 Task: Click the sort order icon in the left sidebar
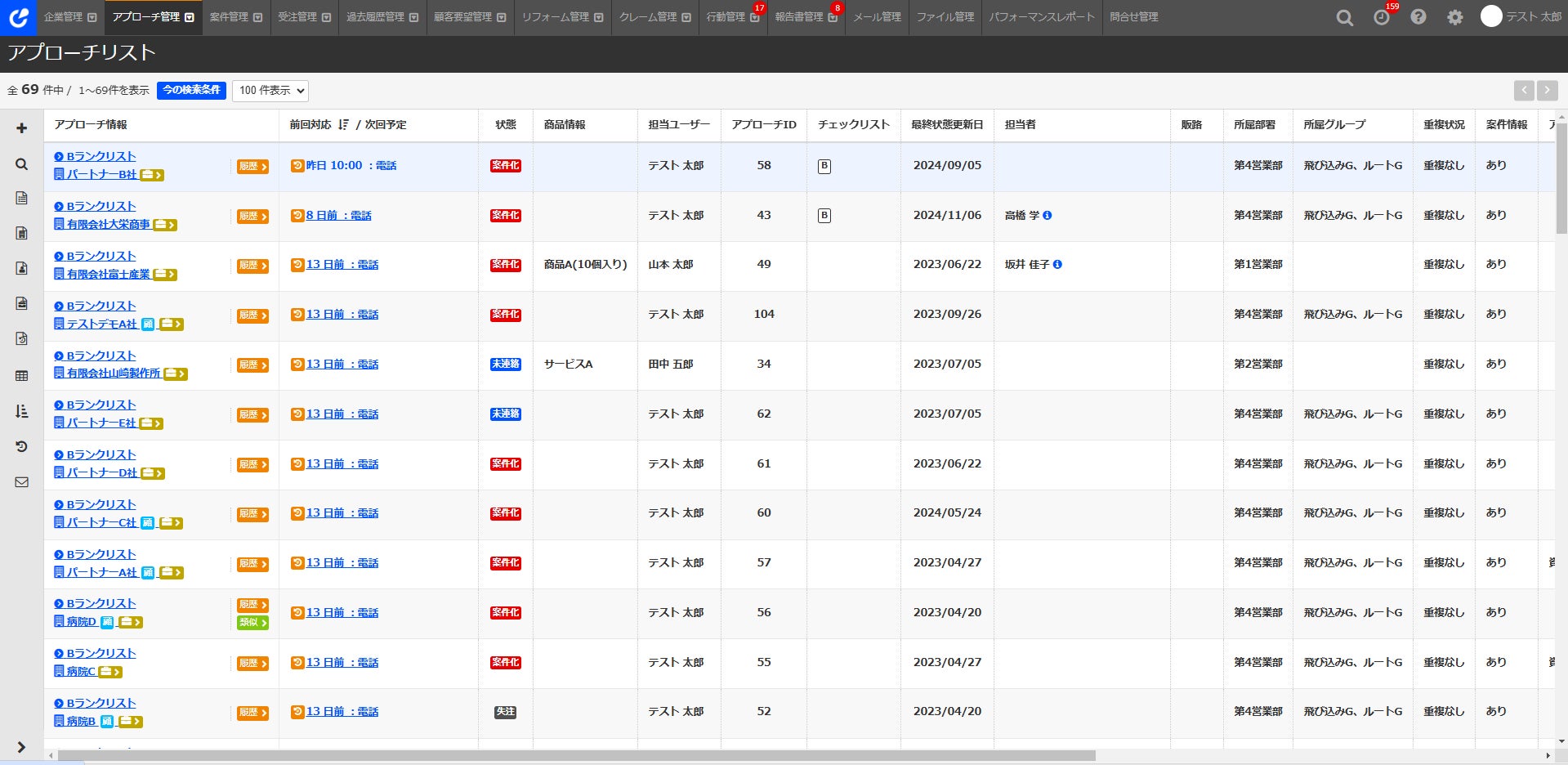22,411
